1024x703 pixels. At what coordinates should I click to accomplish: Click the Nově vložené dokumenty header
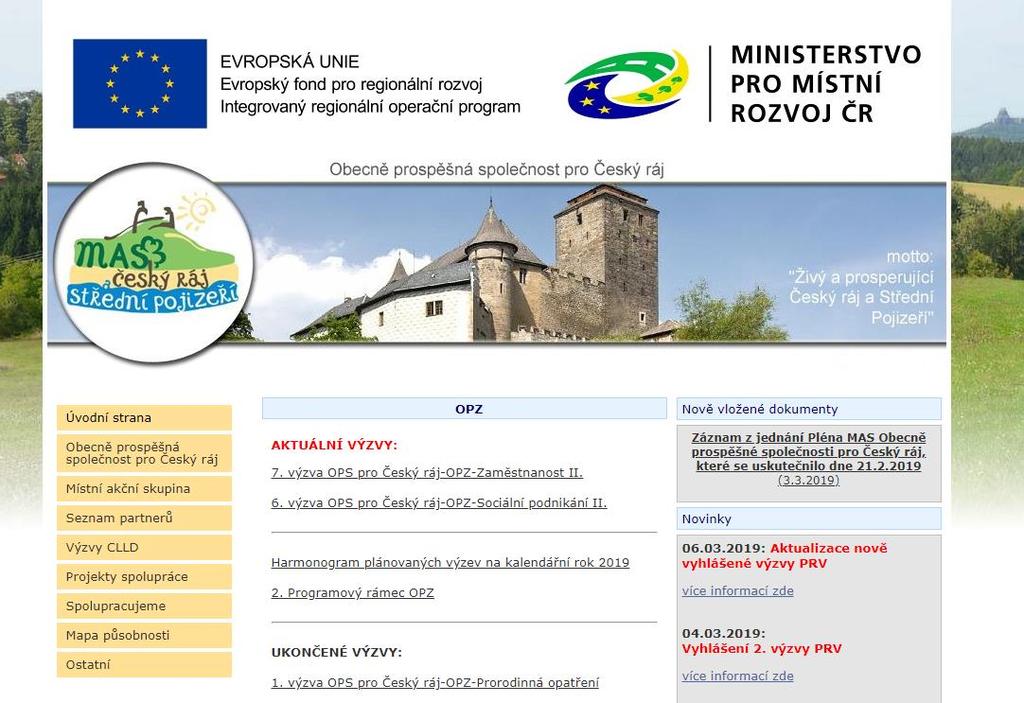tap(809, 409)
